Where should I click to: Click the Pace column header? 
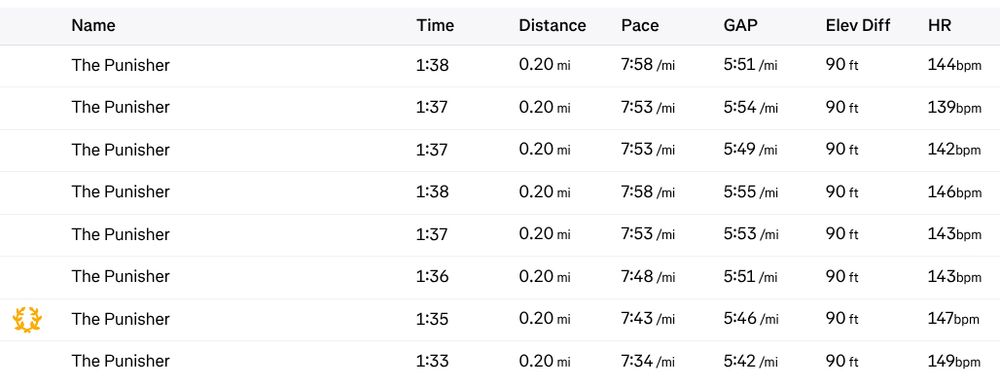pos(640,26)
